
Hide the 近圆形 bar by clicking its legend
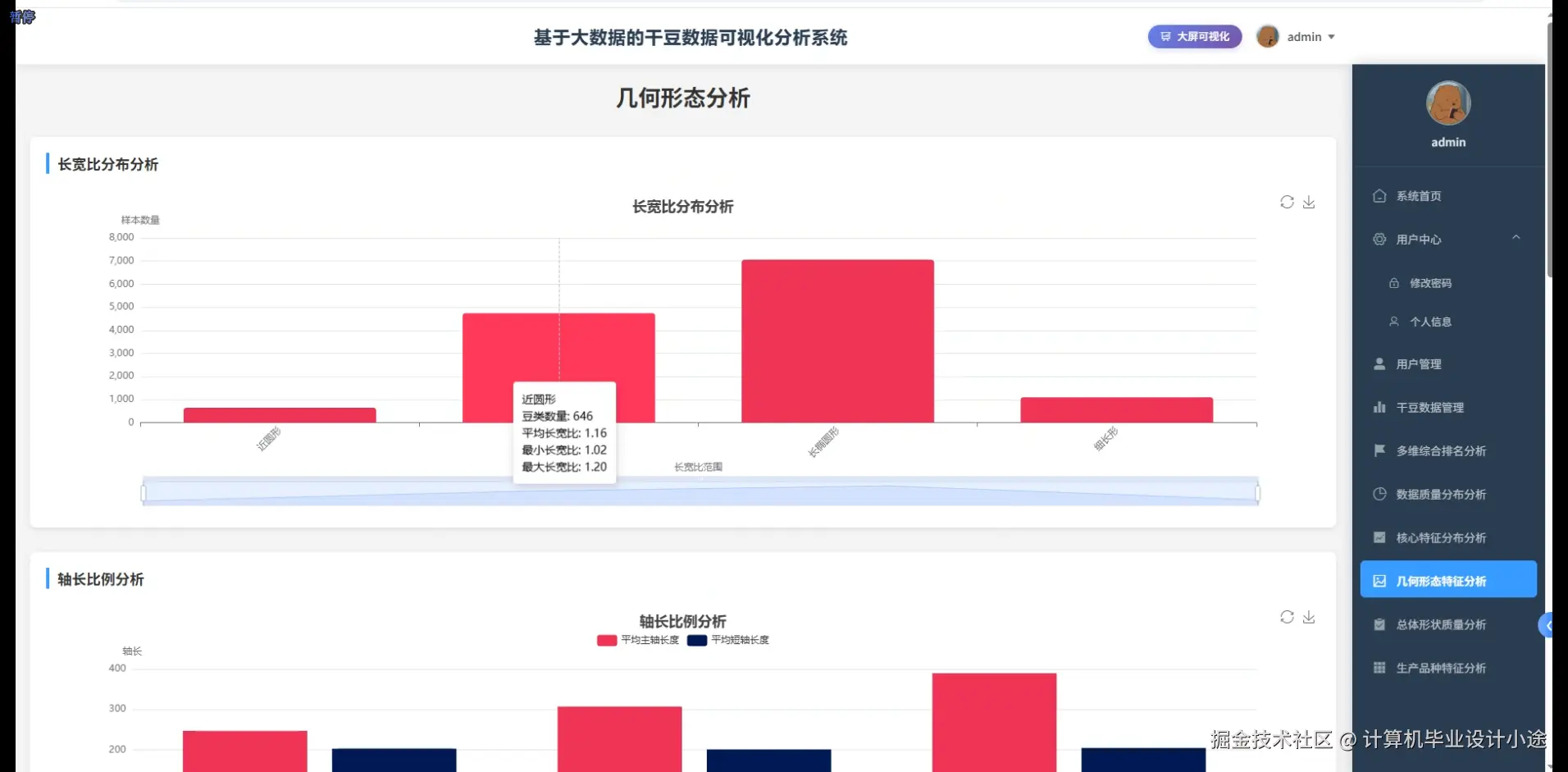coord(267,440)
